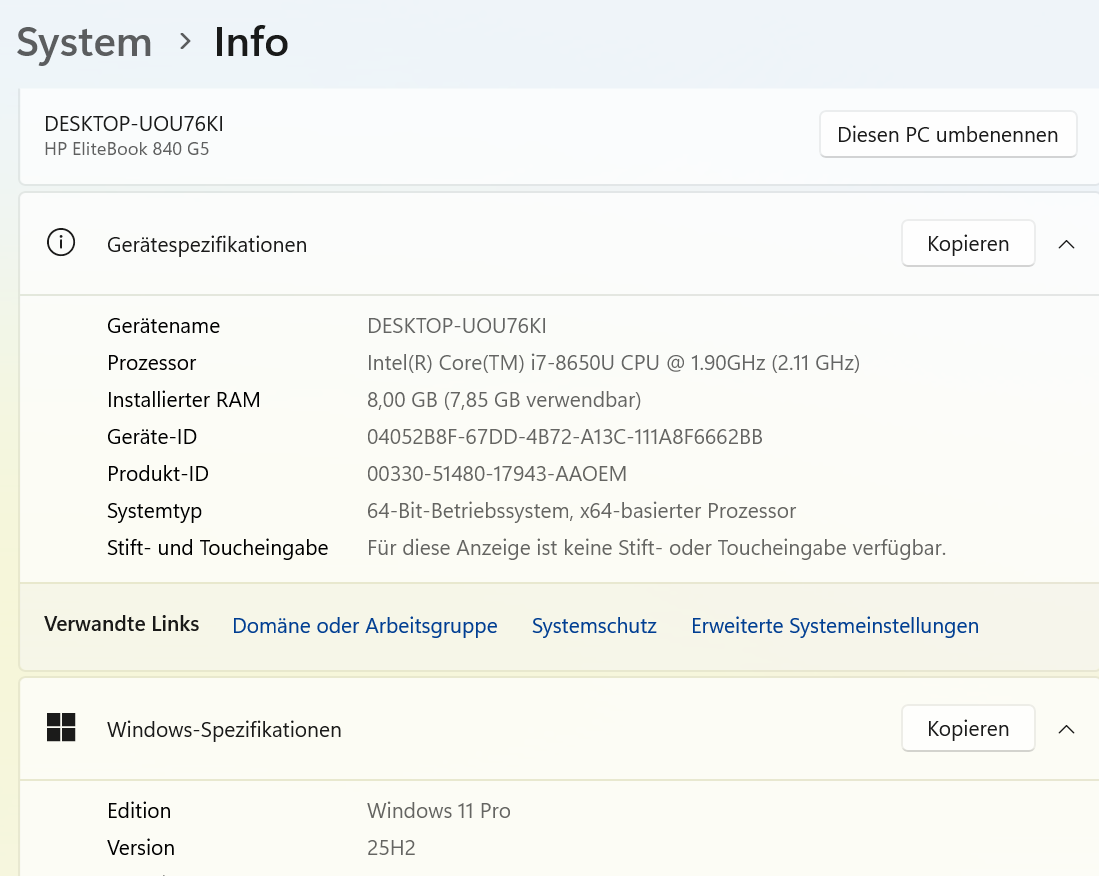Select the Produkt-ID value 00330-51480-17943-AAOEM

coord(497,474)
